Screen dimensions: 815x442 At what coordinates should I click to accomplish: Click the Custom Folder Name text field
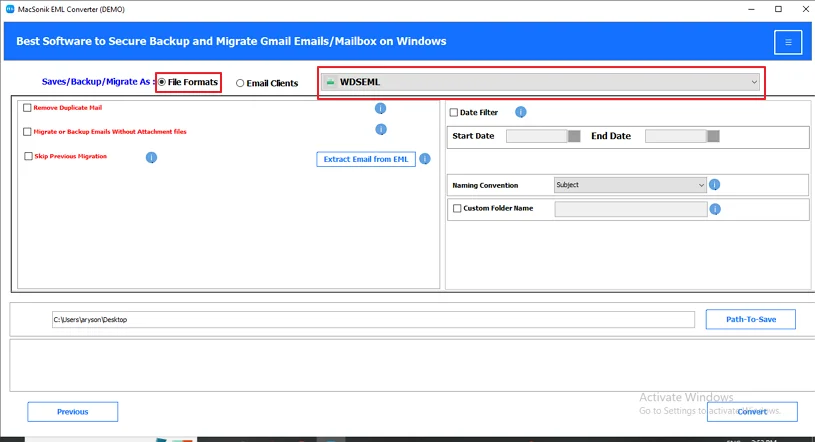tap(631, 209)
